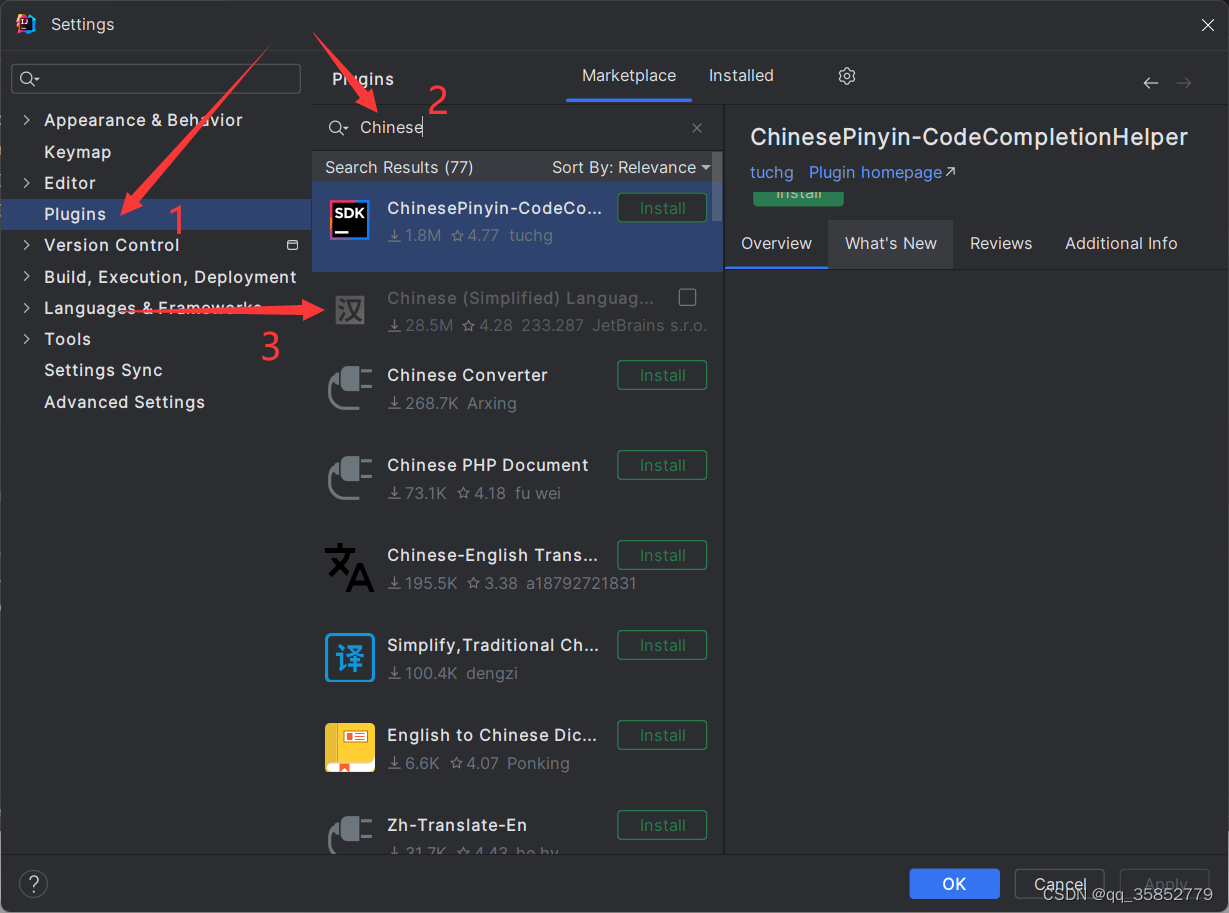The image size is (1229, 913).
Task: Click Version Control project-level indicator icon
Action: point(292,245)
